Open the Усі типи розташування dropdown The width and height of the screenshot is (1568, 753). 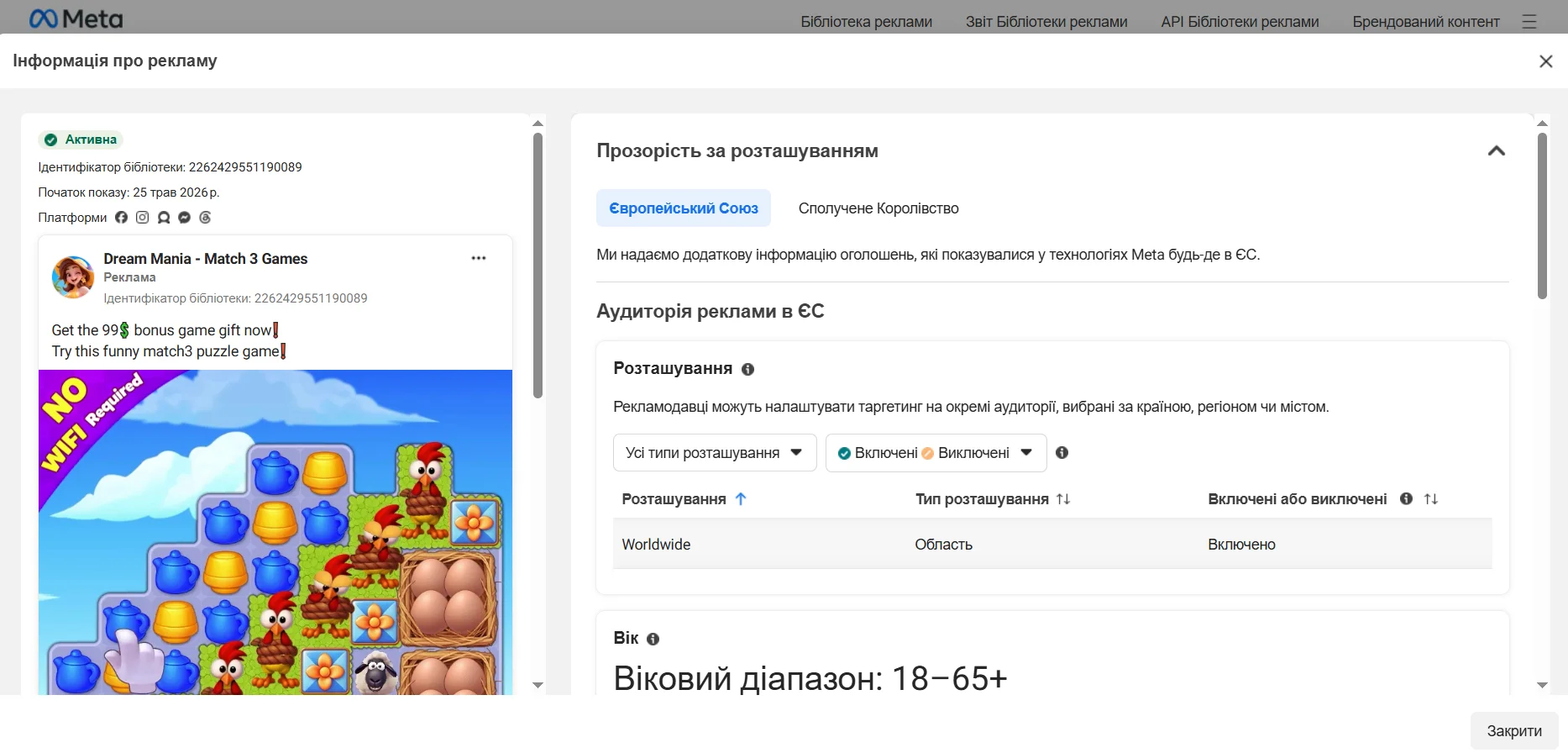pyautogui.click(x=715, y=453)
